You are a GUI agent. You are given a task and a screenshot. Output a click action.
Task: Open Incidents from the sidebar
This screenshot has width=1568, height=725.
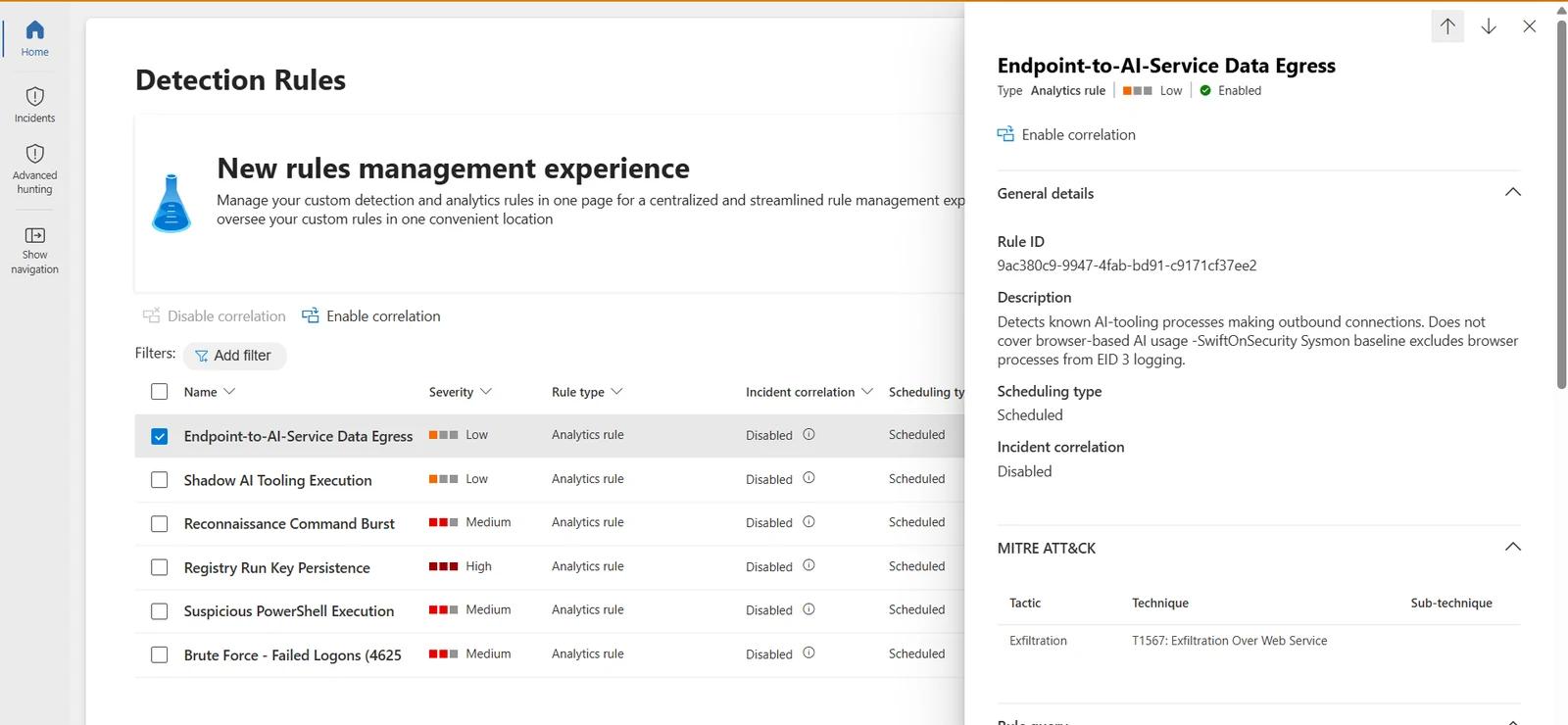35,105
